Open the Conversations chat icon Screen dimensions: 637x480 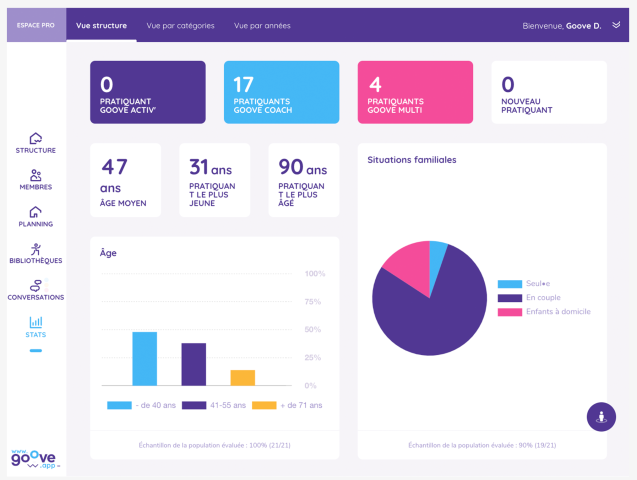click(36, 285)
